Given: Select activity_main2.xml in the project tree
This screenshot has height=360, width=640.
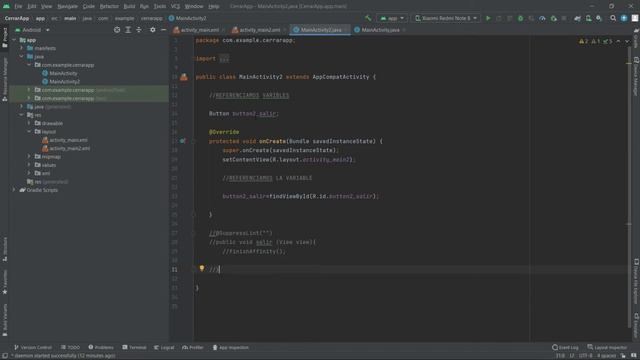Looking at the screenshot, I should [x=66, y=148].
